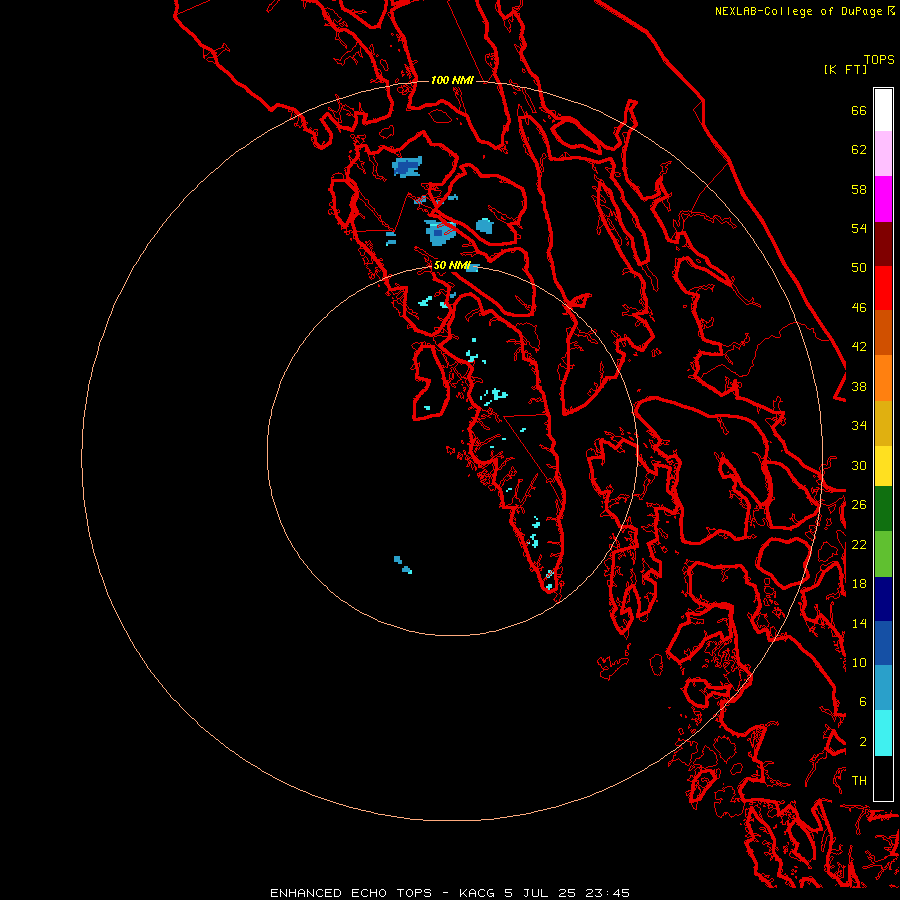Image resolution: width=900 pixels, height=900 pixels.
Task: Select the [K FT] units label
Action: point(845,69)
